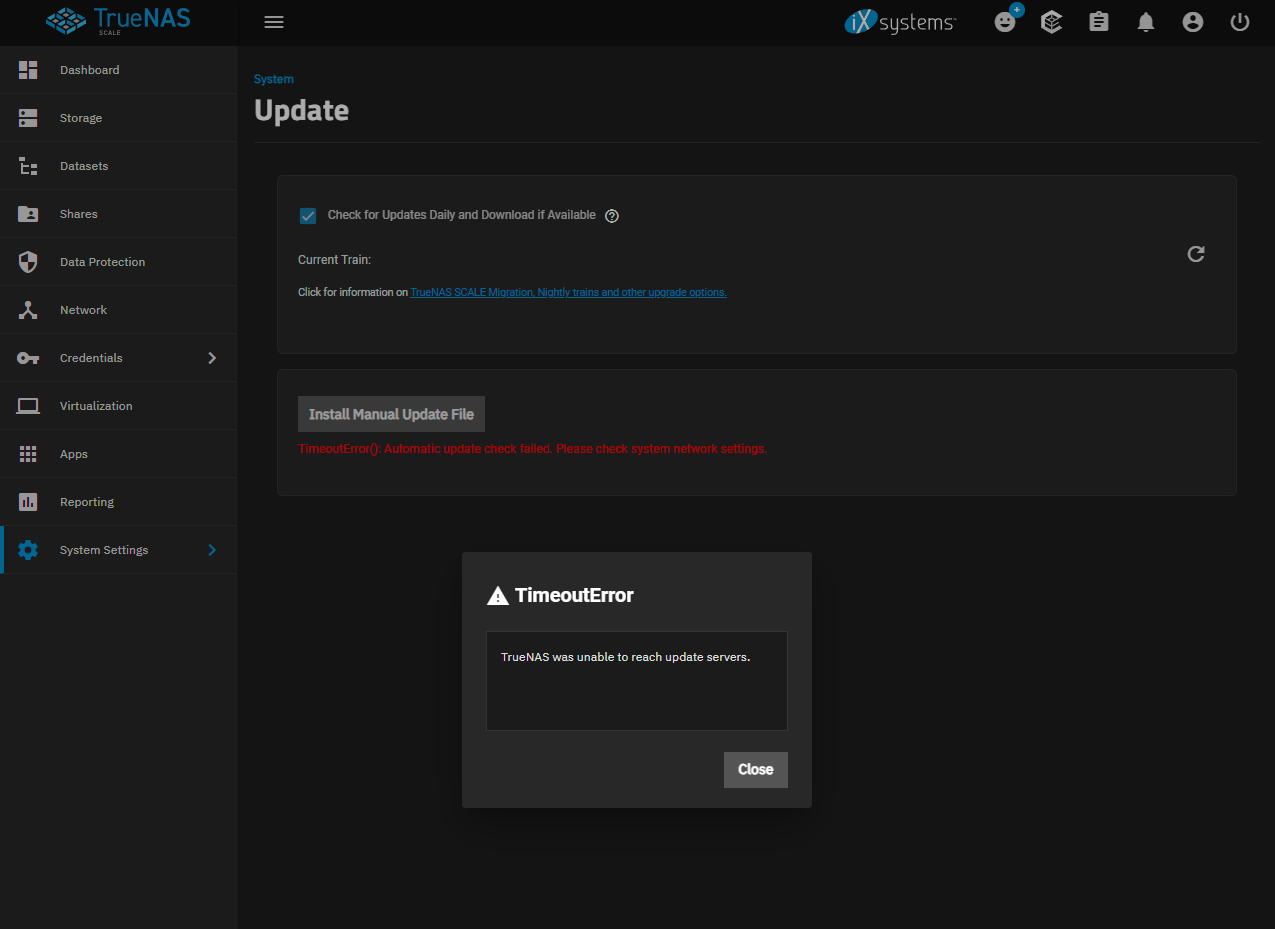Open the Datasets menu item
1275x929 pixels.
pos(118,166)
